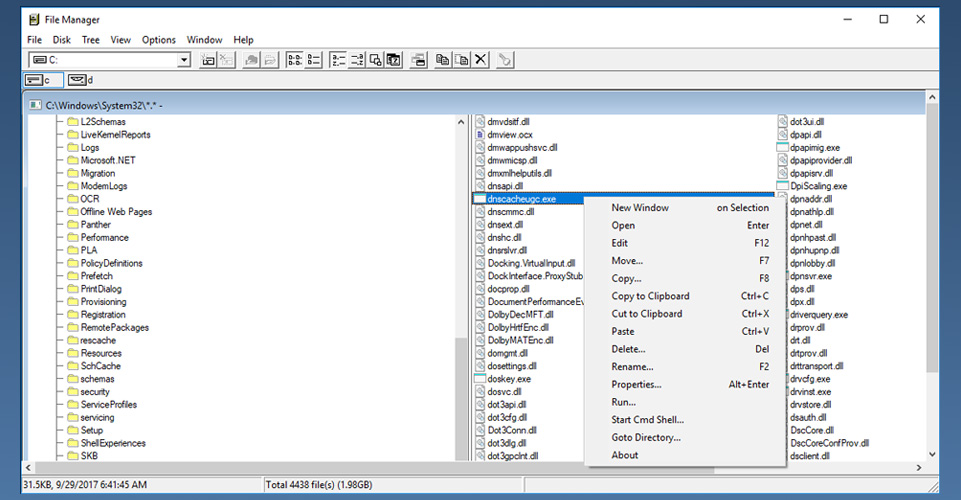Select drive c button in drive bar
The image size is (961, 500).
43,80
